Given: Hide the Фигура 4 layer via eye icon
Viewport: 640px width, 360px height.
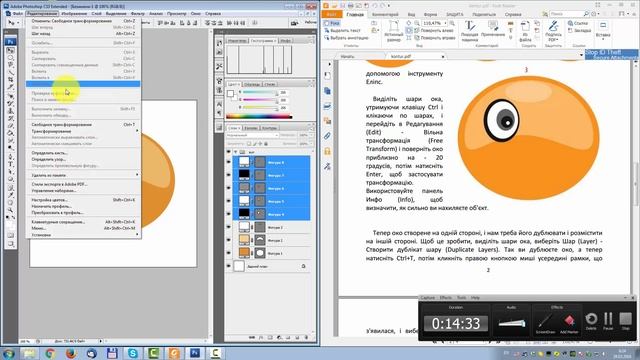Looking at the screenshot, I should point(229,214).
